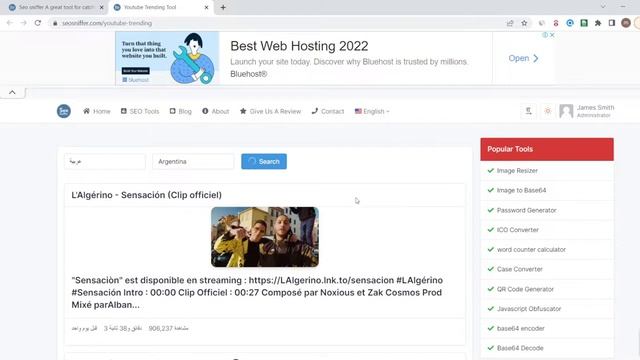Screen dimensions: 640x360
Task: Click the blue Search button
Action: [264, 162]
